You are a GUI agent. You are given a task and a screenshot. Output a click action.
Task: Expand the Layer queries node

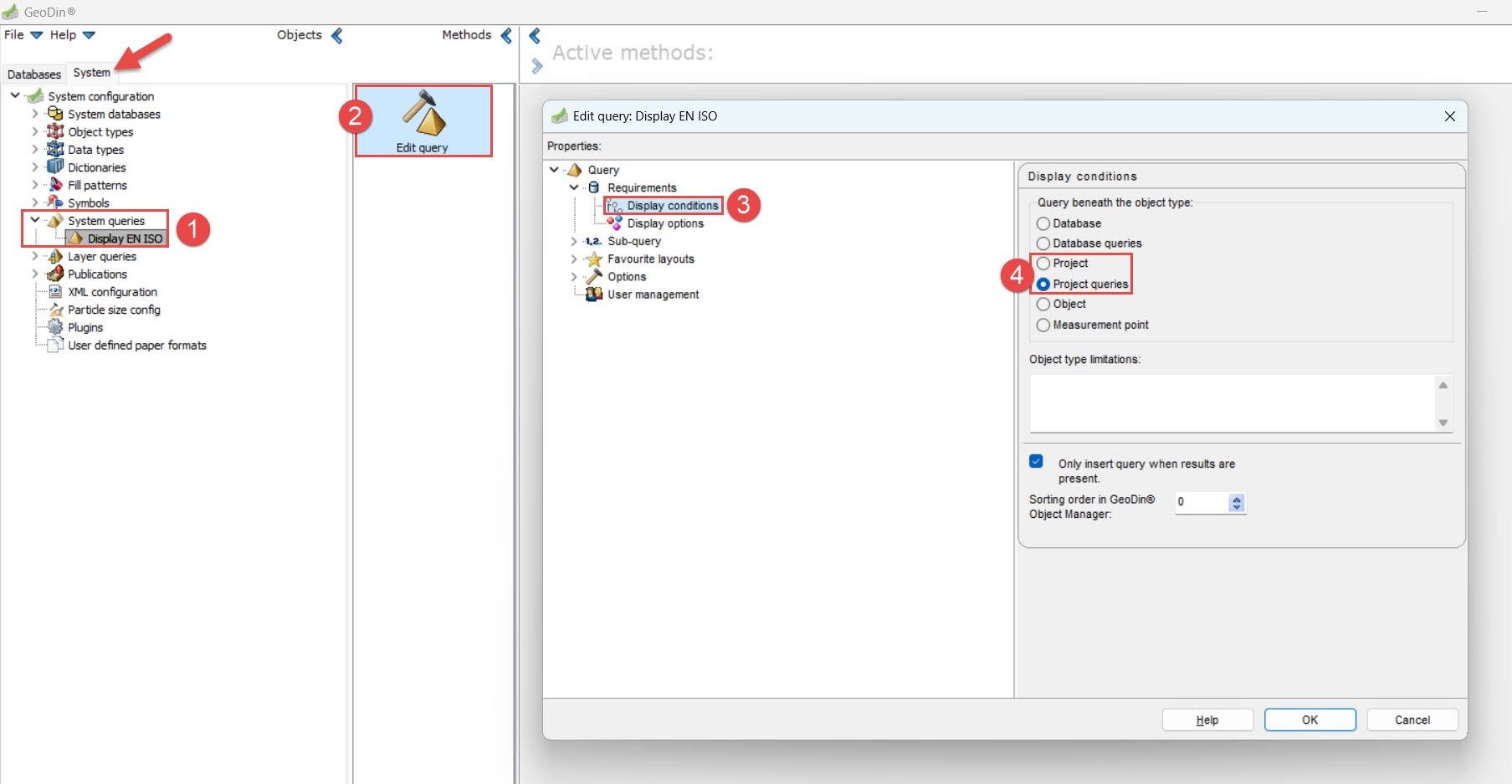(x=35, y=256)
